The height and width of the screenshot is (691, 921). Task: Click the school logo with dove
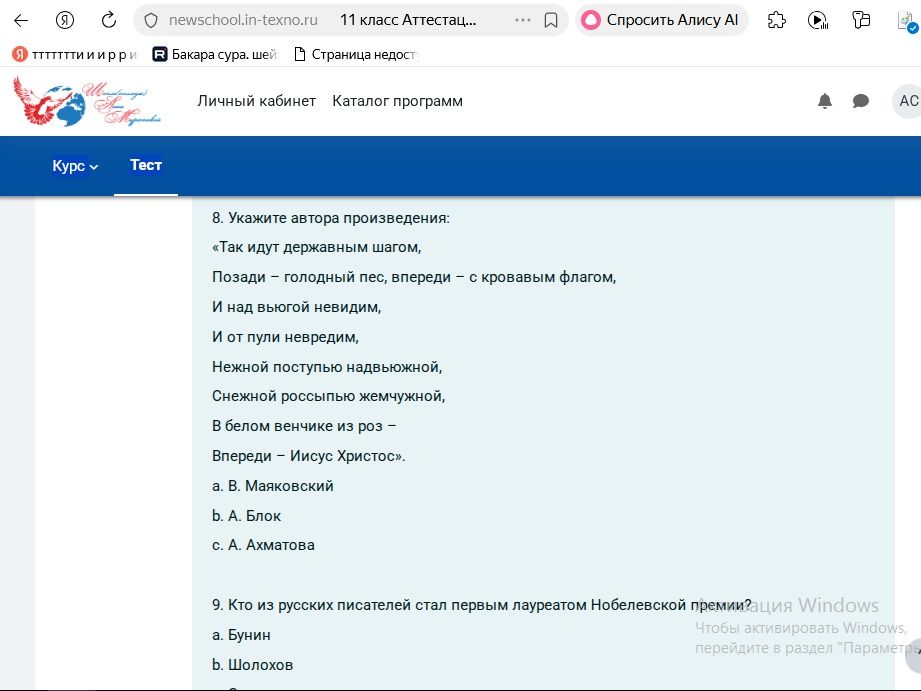tap(87, 101)
